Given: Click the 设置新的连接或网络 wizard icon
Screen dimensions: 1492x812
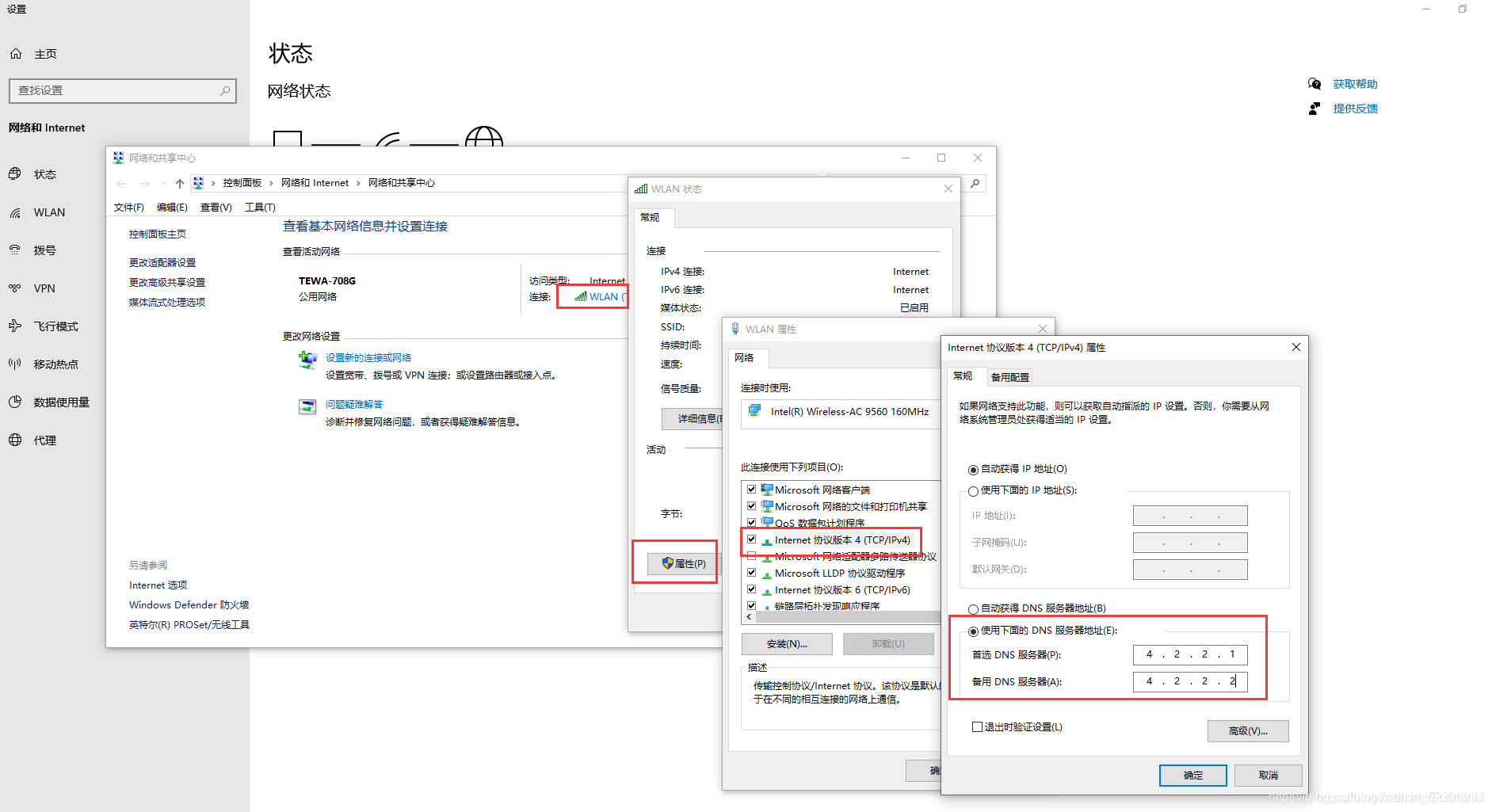Looking at the screenshot, I should 307,360.
